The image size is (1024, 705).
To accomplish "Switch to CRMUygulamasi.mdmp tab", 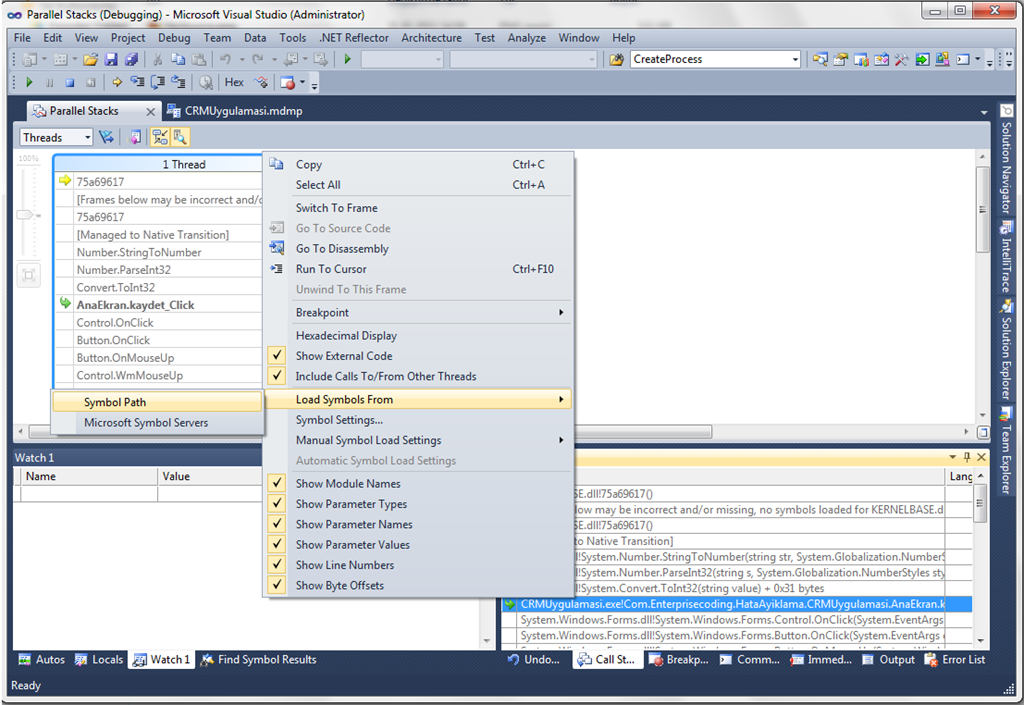I will point(236,111).
